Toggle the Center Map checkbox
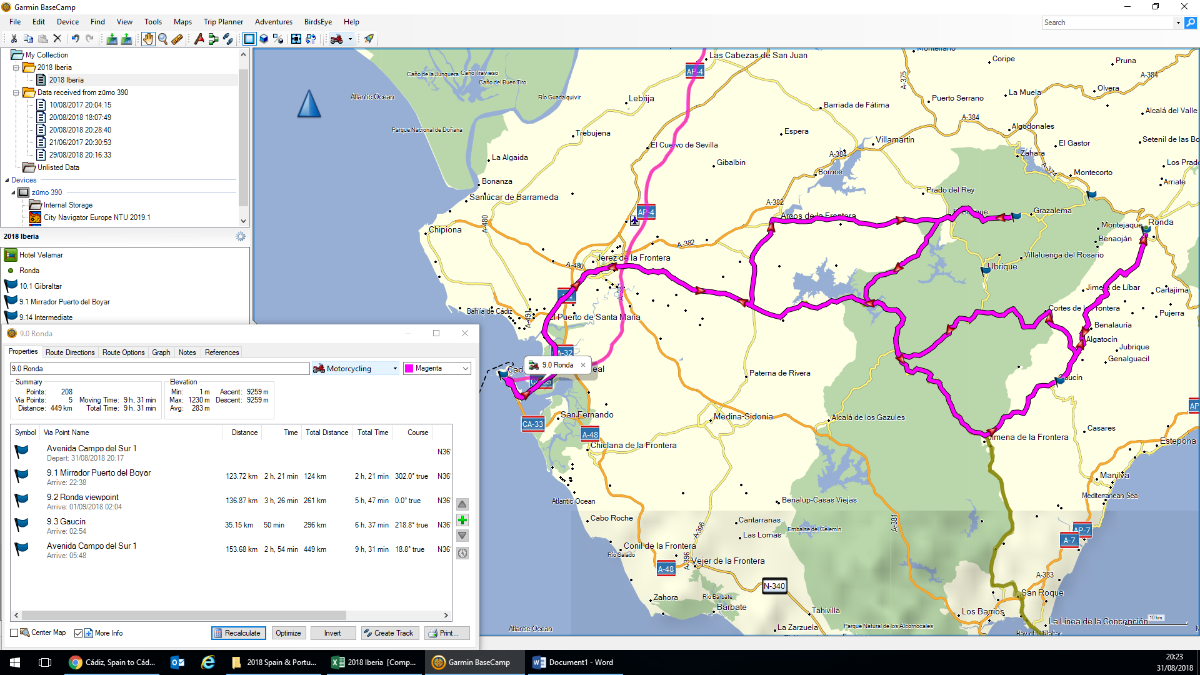 tap(14, 633)
